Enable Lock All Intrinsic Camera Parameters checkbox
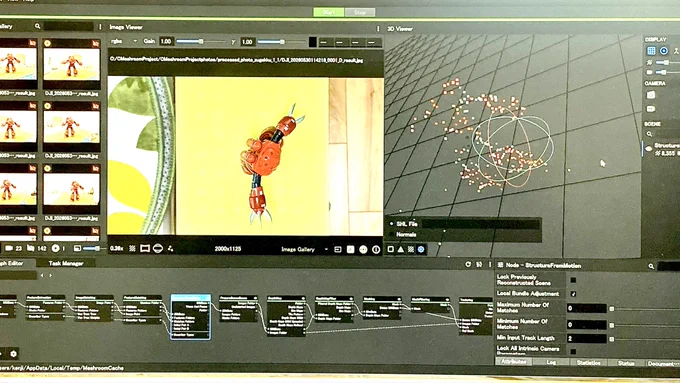The height and width of the screenshot is (383, 680). point(573,351)
